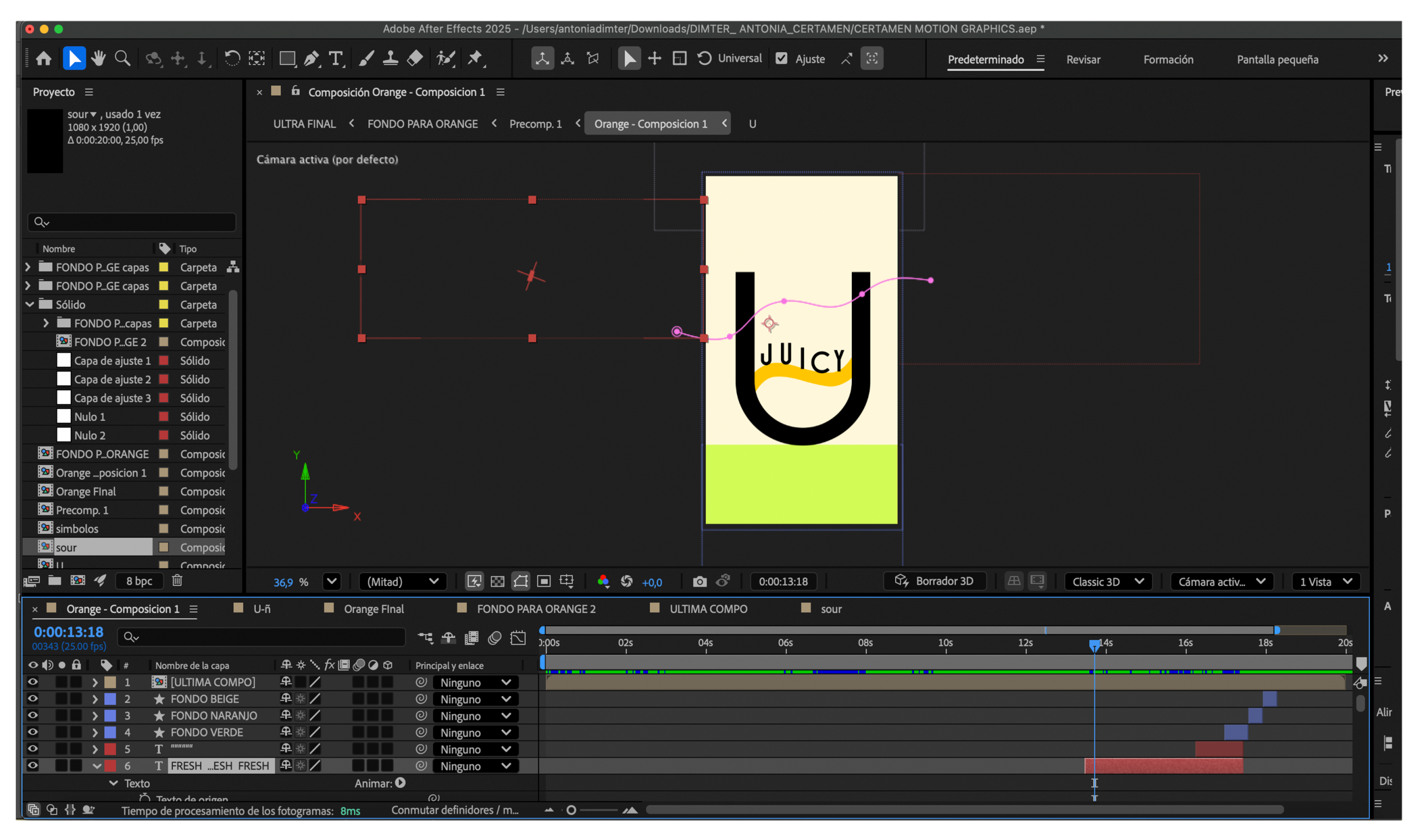
Task: Select the Type tool in the toolbar
Action: pyautogui.click(x=336, y=58)
